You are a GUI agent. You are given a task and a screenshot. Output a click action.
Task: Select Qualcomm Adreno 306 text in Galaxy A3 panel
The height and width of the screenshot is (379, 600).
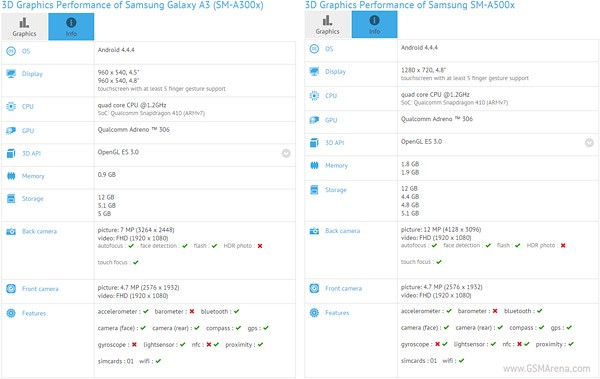[134, 129]
